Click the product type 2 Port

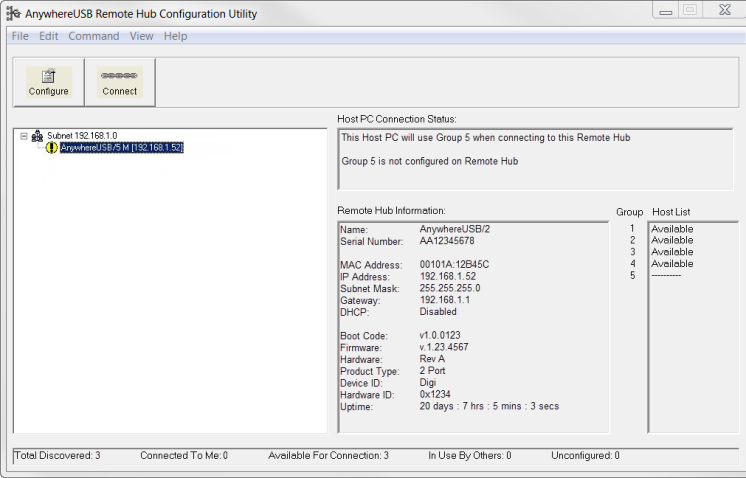[432, 371]
